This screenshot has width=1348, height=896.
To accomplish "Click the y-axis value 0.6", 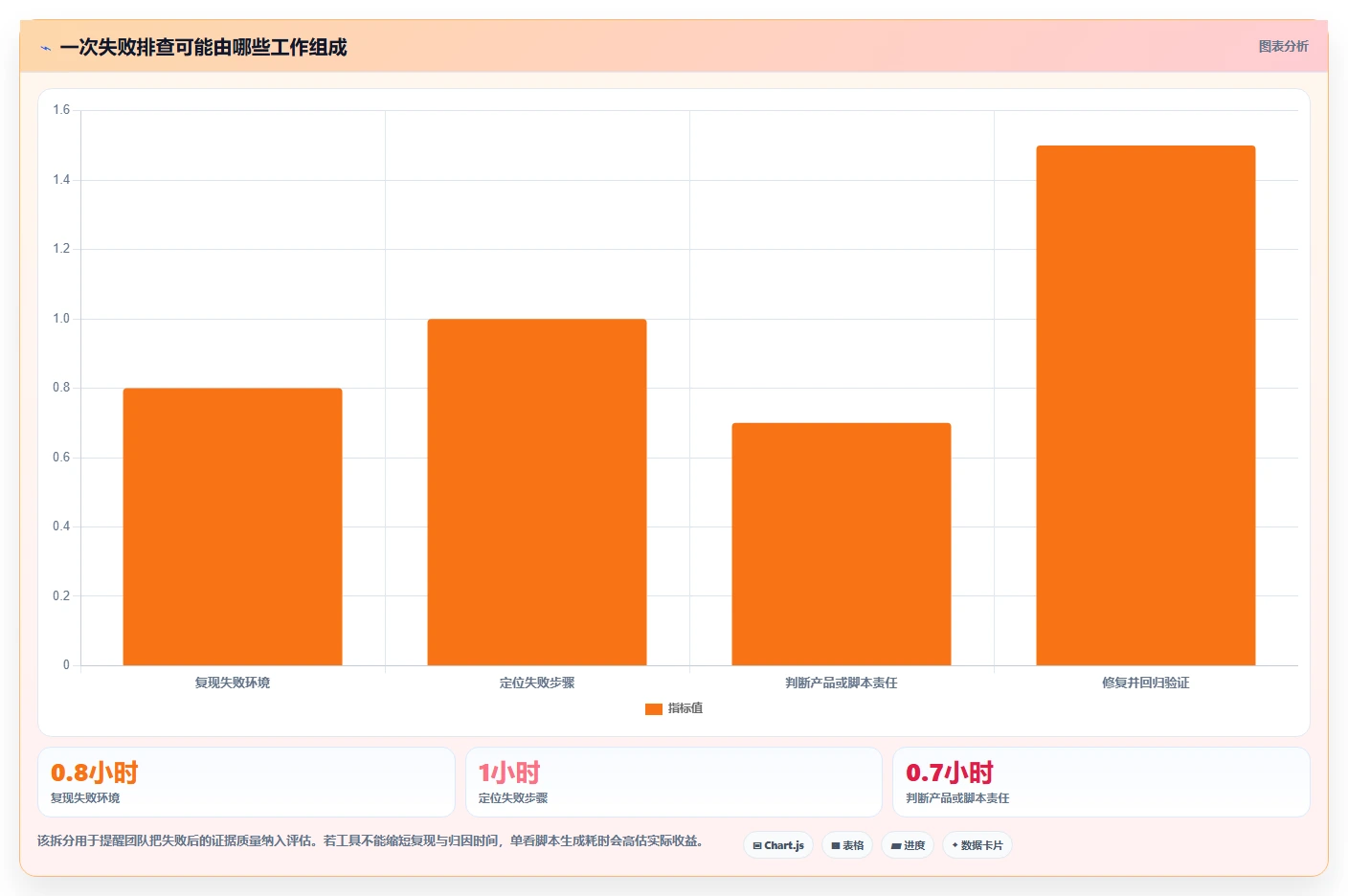I will tap(61, 458).
